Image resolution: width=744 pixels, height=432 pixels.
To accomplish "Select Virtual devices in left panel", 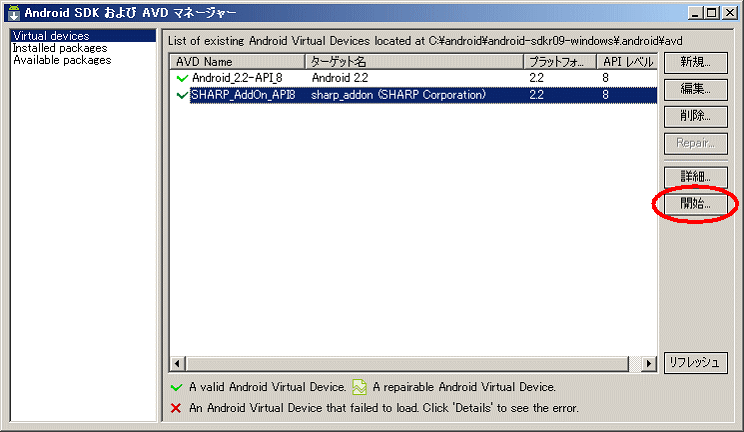I will pos(83,36).
